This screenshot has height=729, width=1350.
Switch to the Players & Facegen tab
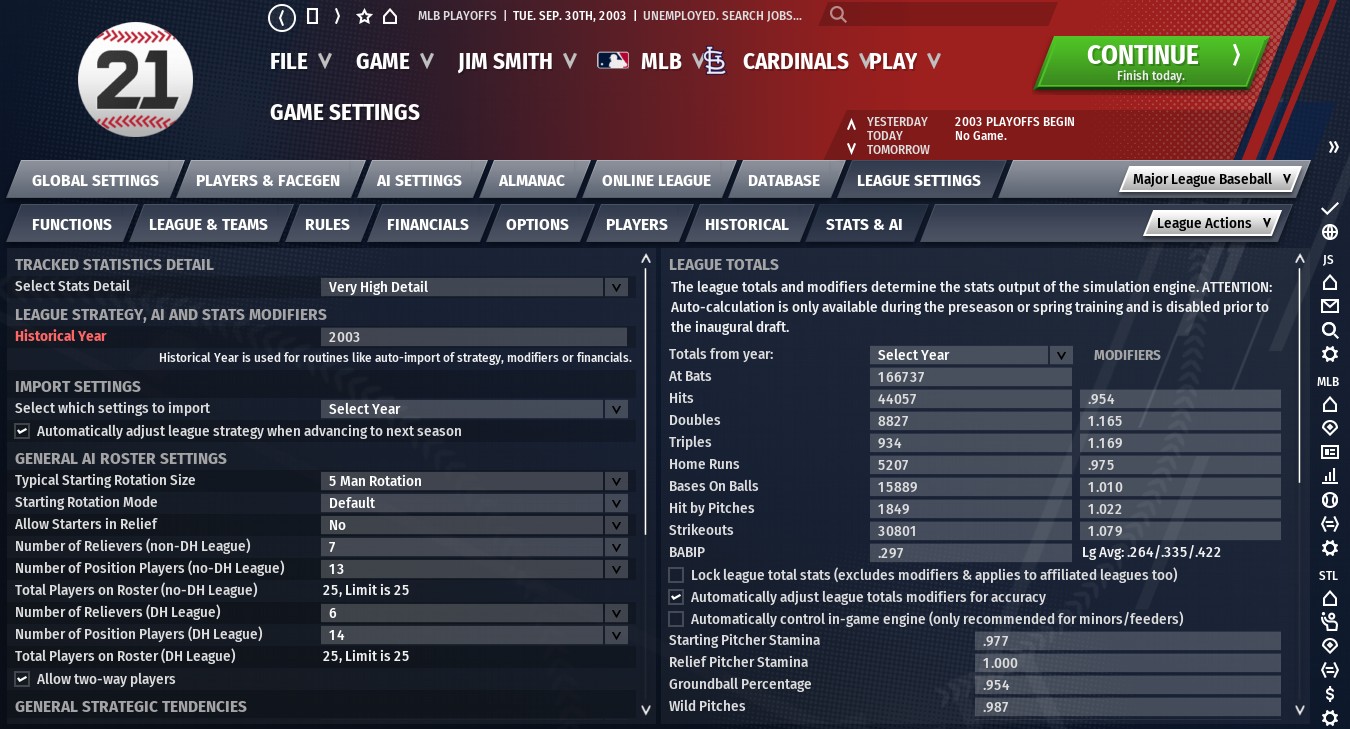point(268,181)
